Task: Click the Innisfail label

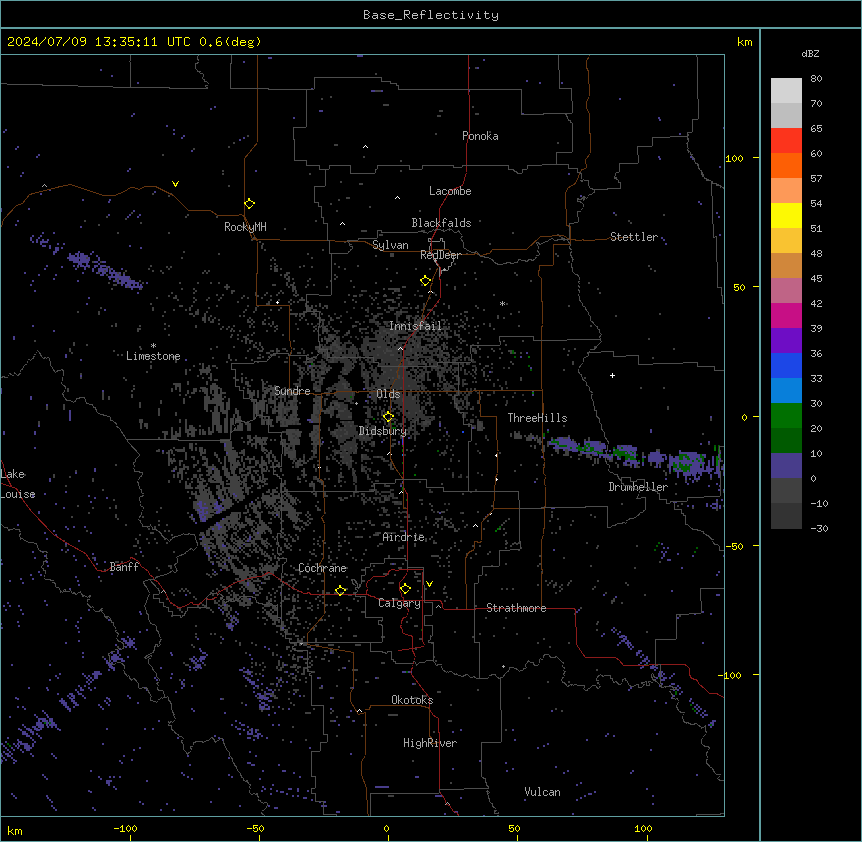Action: [x=415, y=326]
